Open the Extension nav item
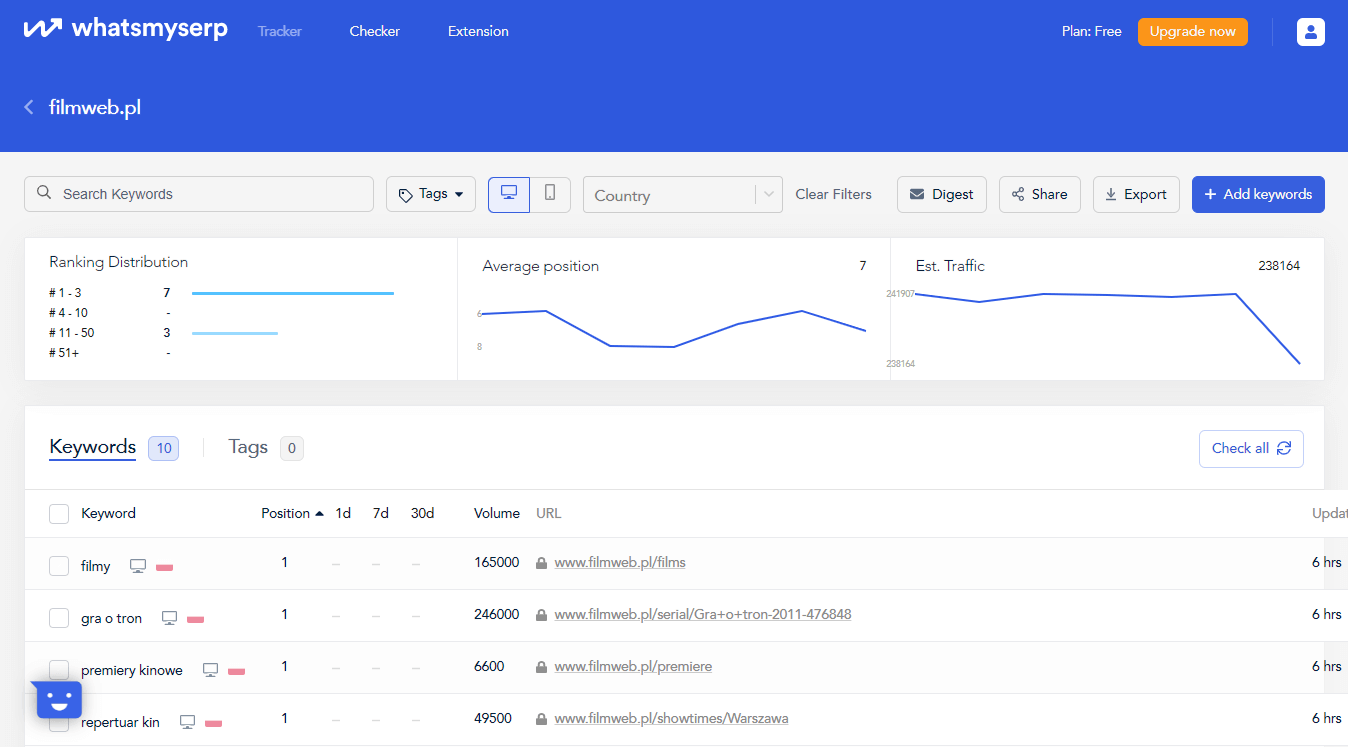The image size is (1348, 747). coord(478,31)
